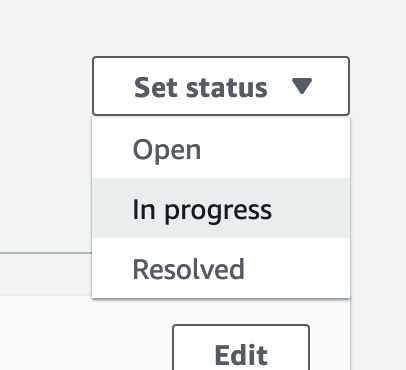Open editing via the Edit button
This screenshot has height=370, width=406.
tap(241, 347)
